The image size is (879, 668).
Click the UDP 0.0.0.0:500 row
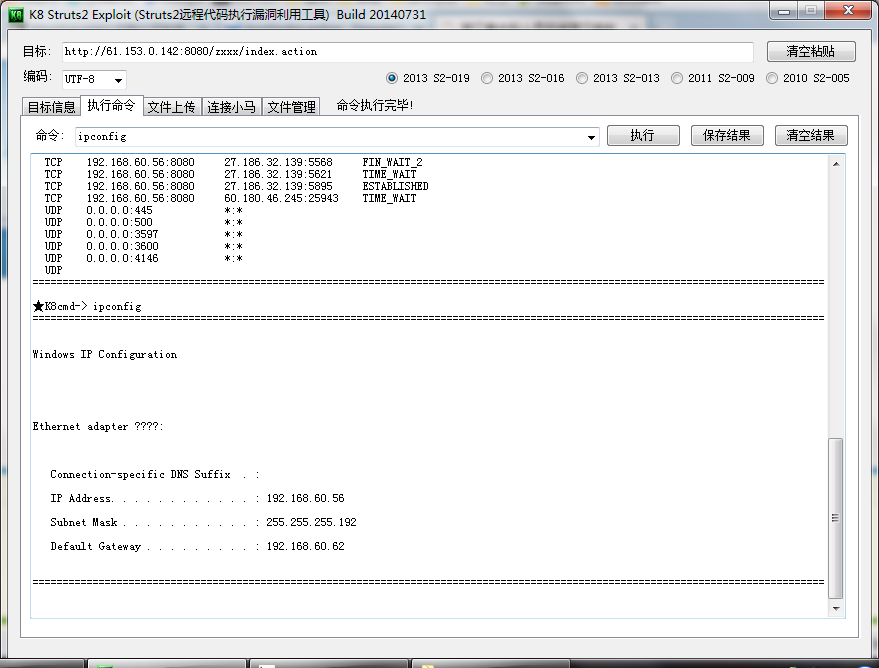pos(144,222)
